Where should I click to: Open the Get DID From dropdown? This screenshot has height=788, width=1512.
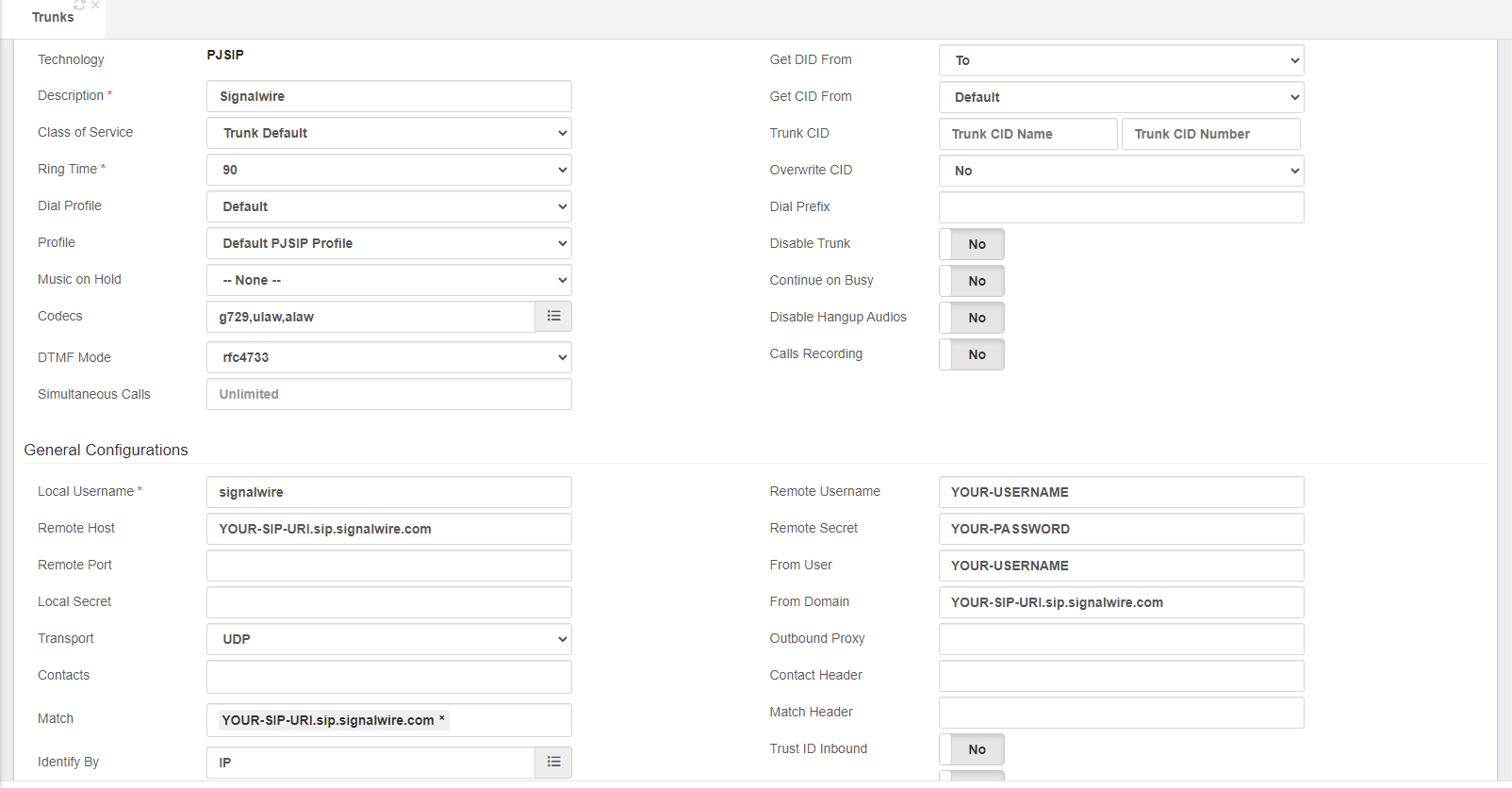click(x=1122, y=60)
